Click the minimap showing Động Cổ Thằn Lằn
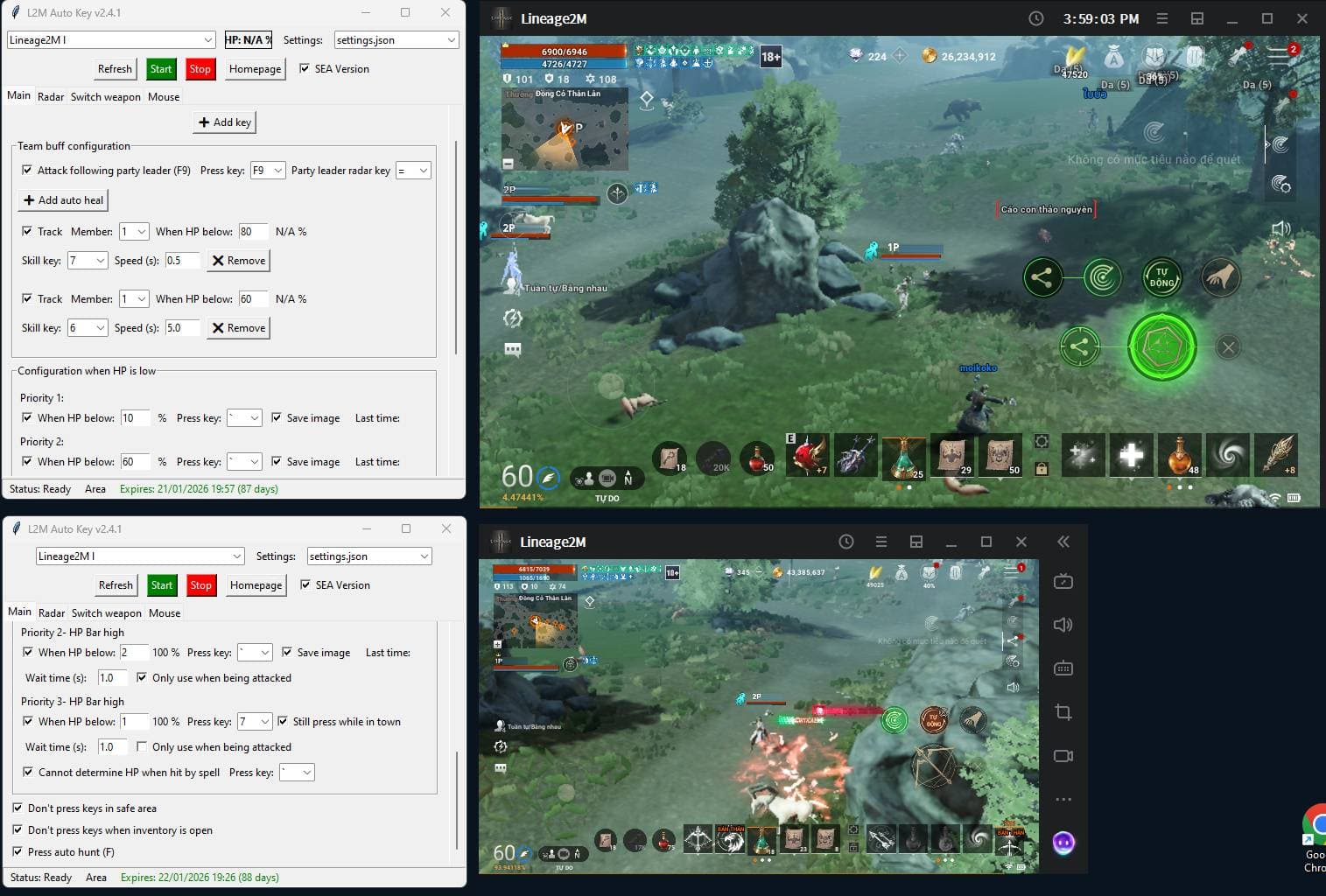1326x896 pixels. (565, 129)
